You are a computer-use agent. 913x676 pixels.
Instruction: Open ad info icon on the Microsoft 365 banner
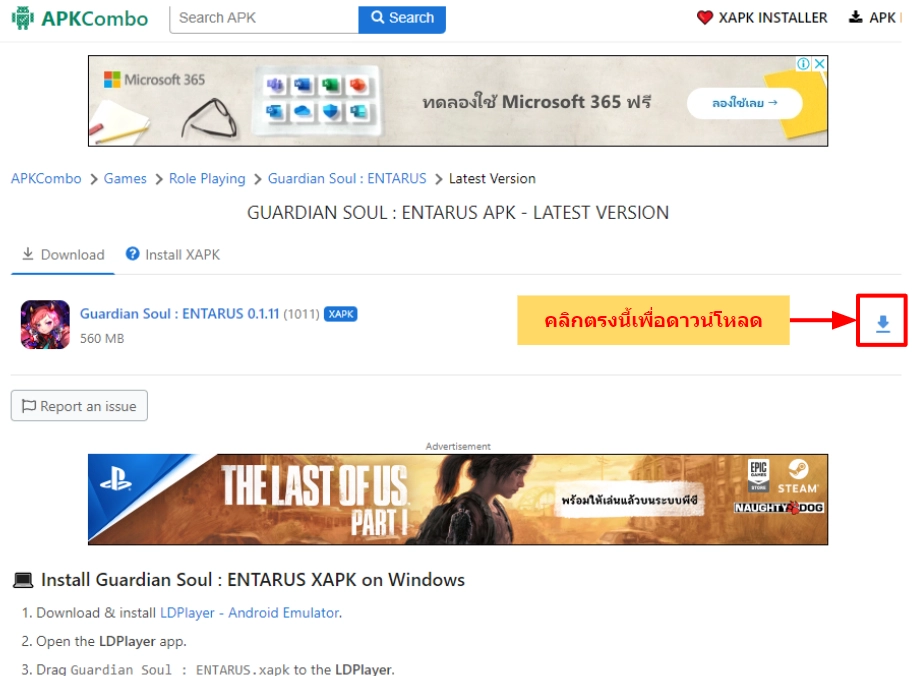[803, 63]
